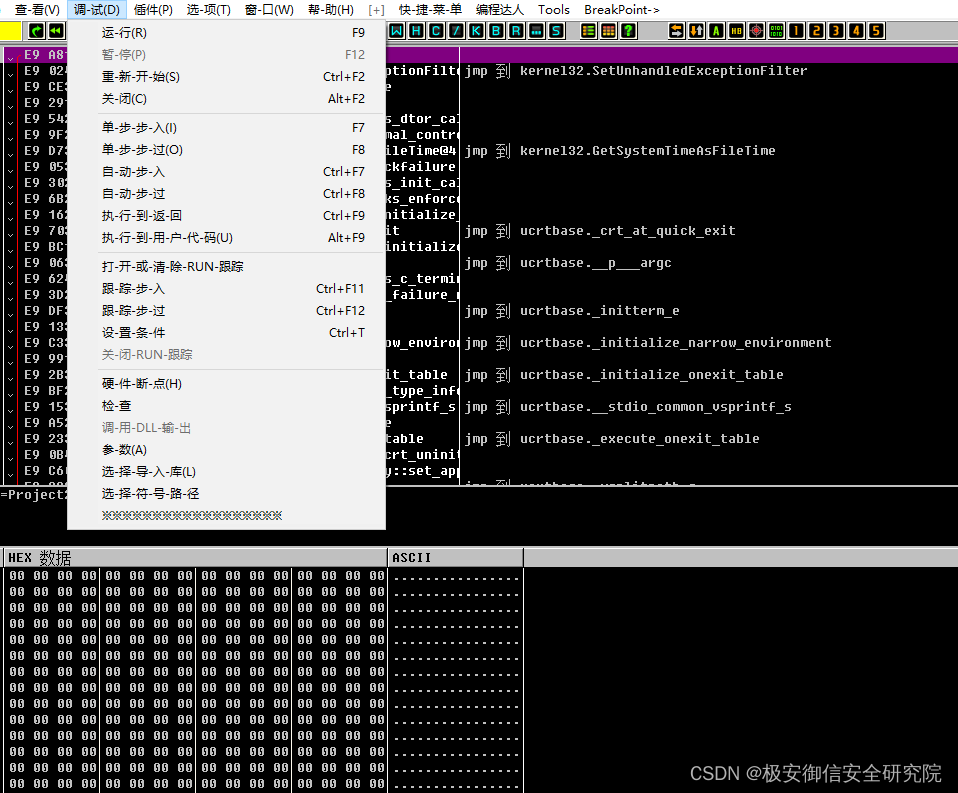958x793 pixels.
Task: Open the BreakPoint-> menu
Action: pyautogui.click(x=621, y=9)
